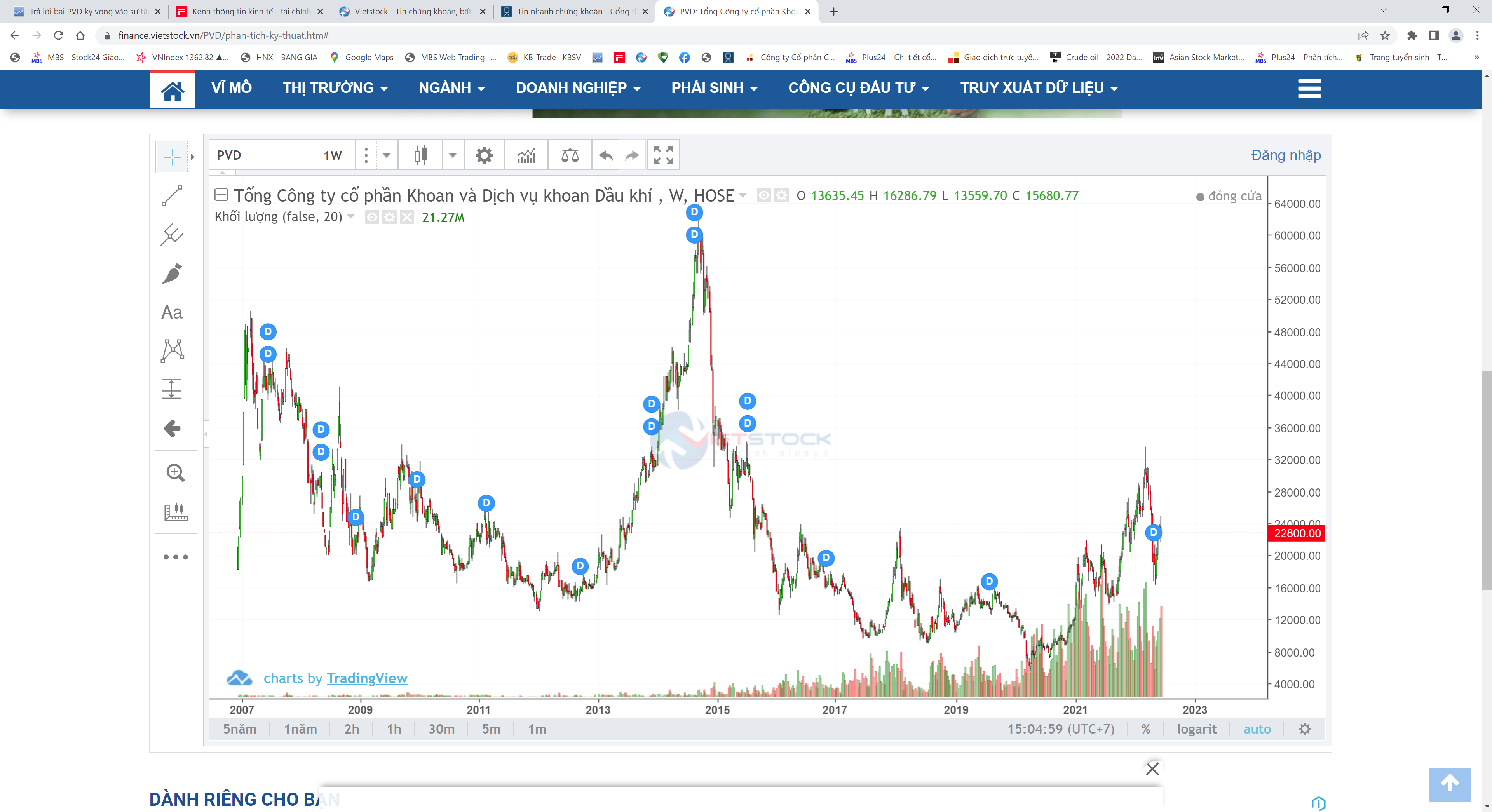Select the crosshair cursor tool

pos(172,157)
